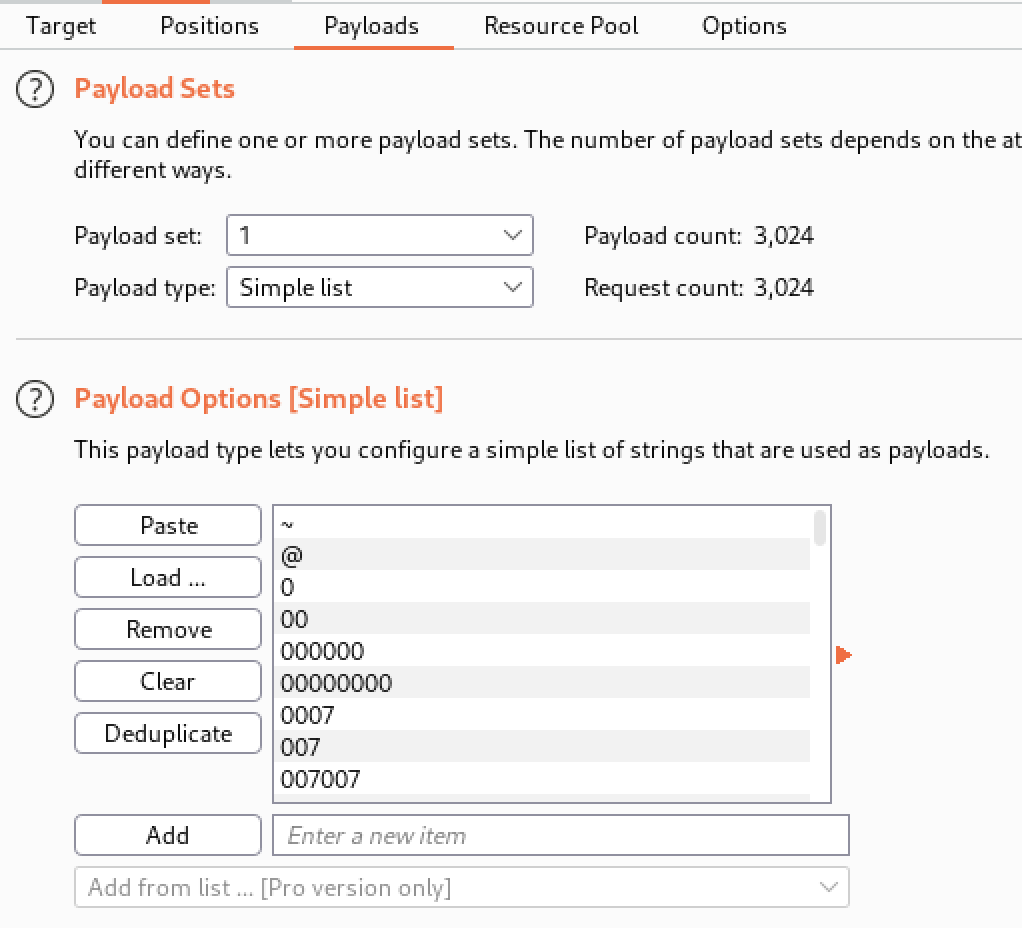The width and height of the screenshot is (1022, 928).
Task: Open the Payload type dropdown
Action: [380, 287]
